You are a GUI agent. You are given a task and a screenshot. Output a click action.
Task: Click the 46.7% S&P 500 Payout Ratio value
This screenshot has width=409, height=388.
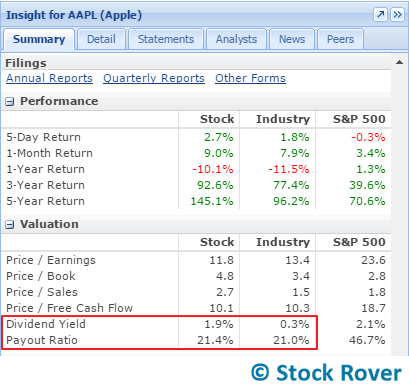367,340
